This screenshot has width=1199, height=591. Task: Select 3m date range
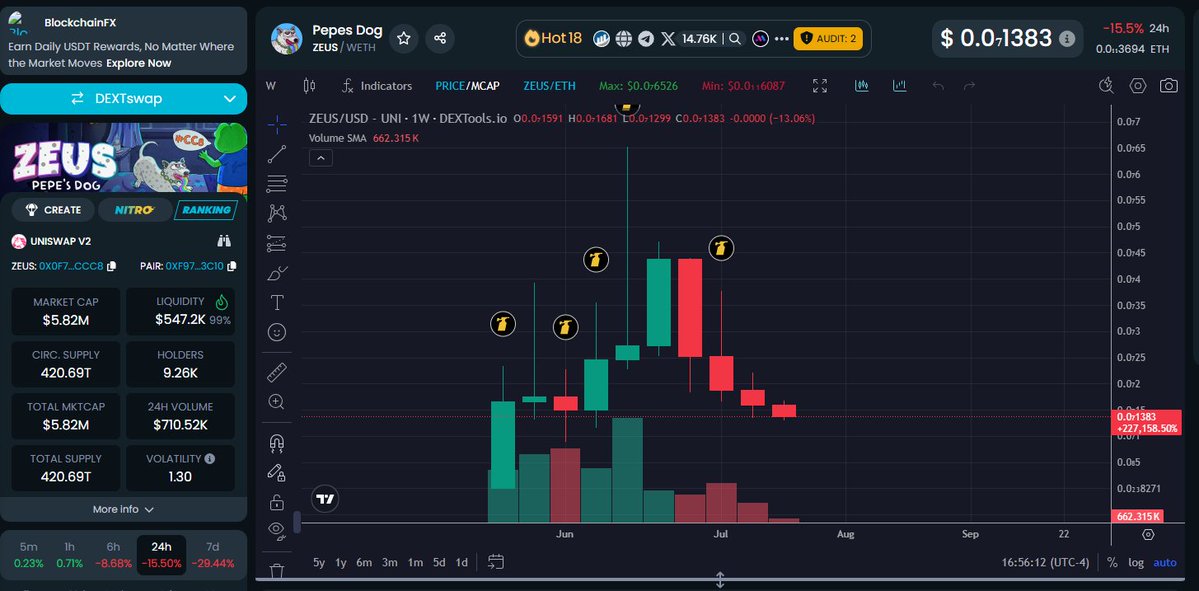pyautogui.click(x=390, y=563)
